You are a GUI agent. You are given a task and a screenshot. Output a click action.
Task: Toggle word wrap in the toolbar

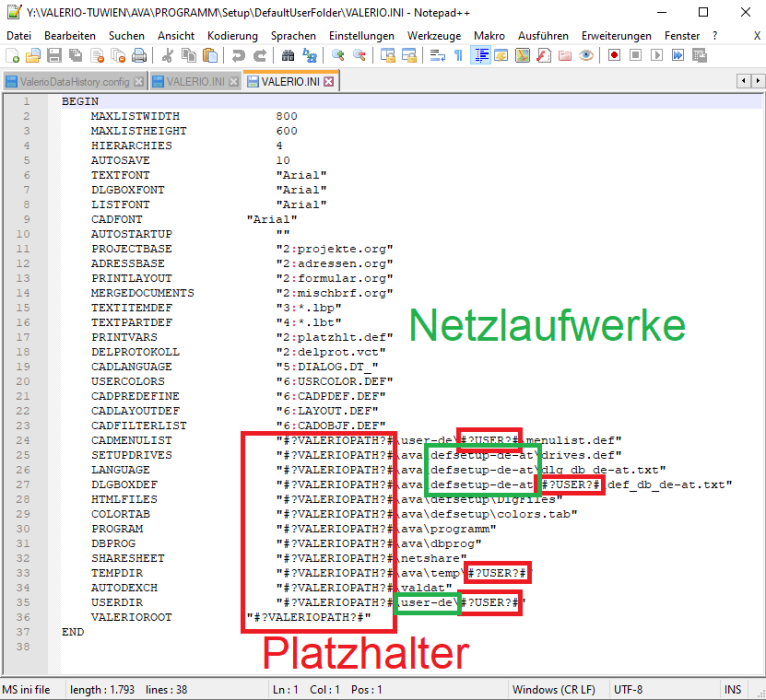tap(437, 56)
